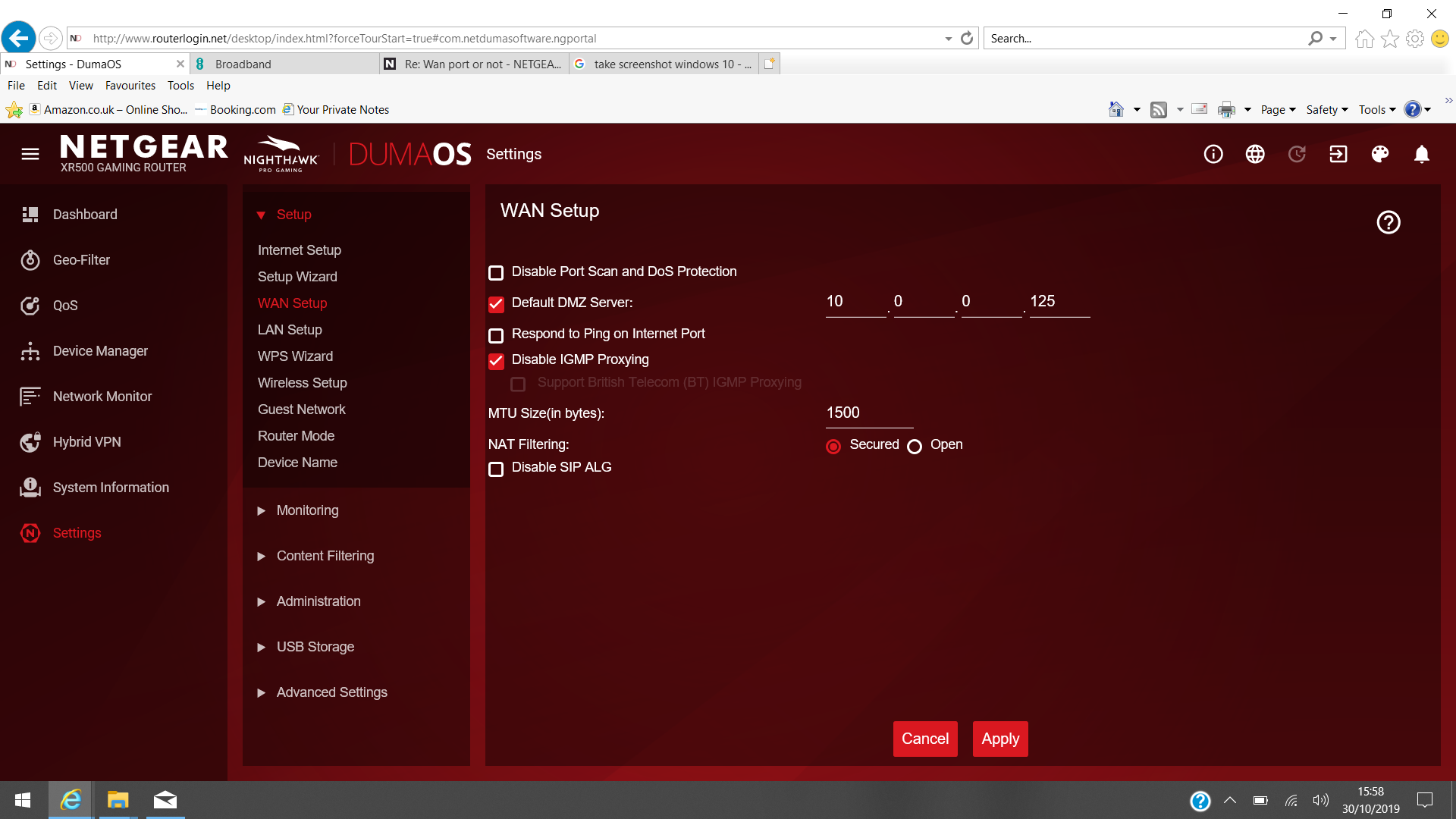Select the QoS sidebar icon
Screen dimensions: 1456x819
[30, 305]
